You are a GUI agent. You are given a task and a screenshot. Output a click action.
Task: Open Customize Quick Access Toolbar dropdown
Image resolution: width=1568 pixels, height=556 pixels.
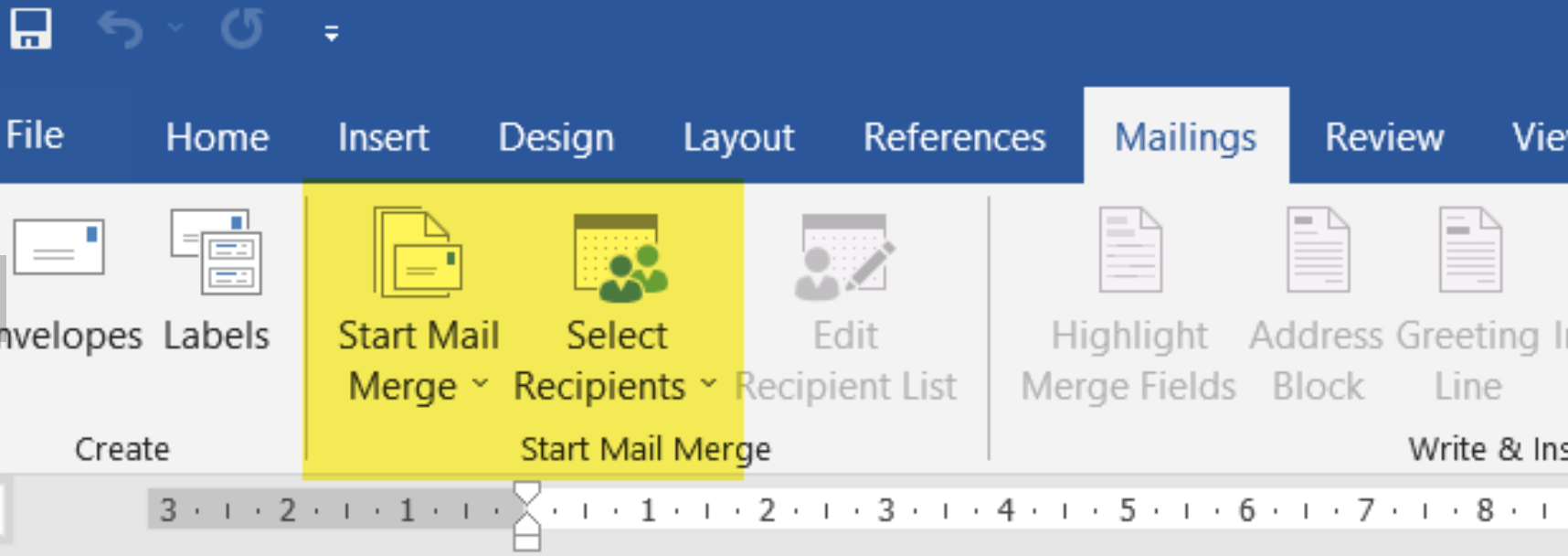tap(332, 34)
